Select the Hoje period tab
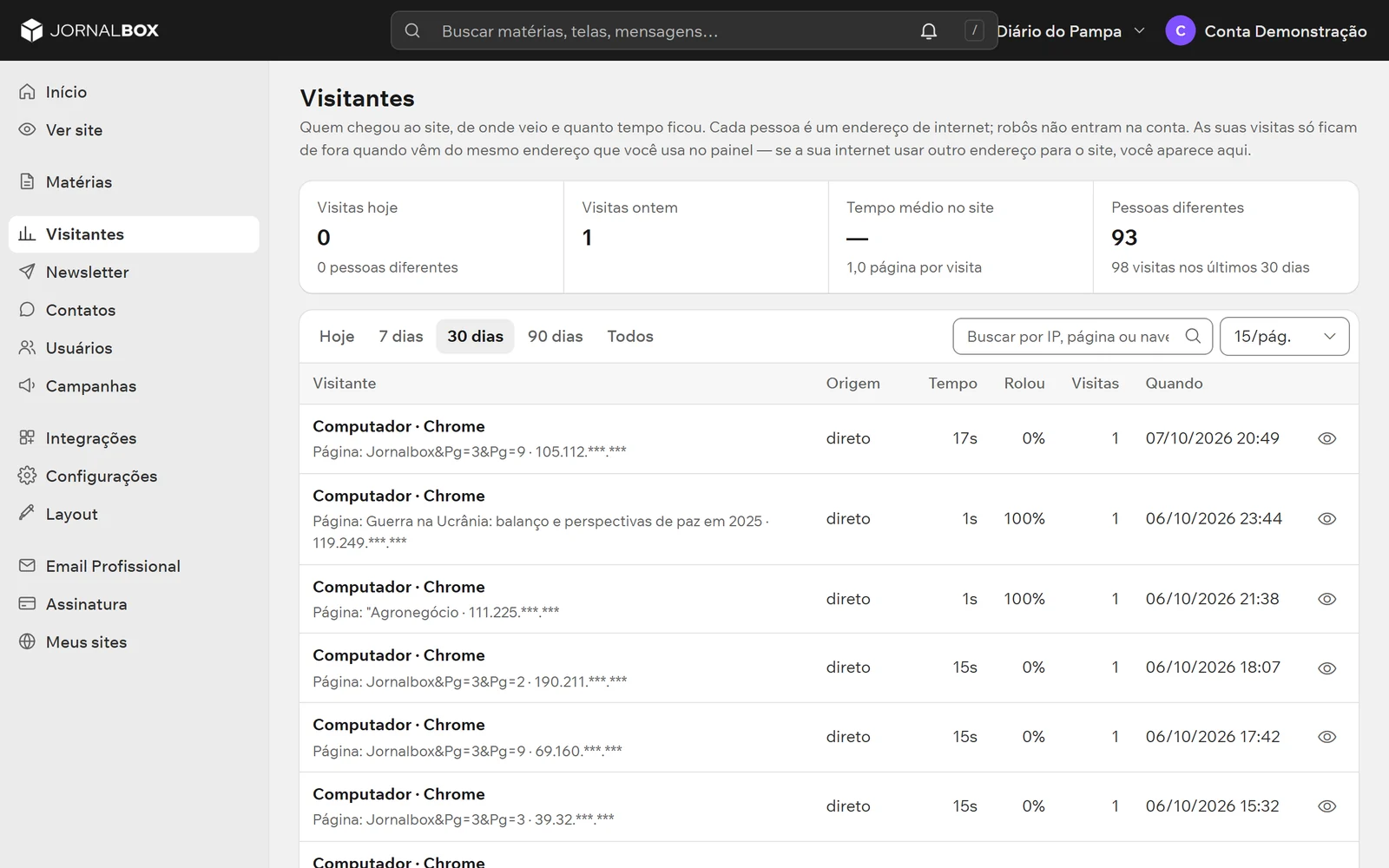Viewport: 1389px width, 868px height. pos(337,336)
